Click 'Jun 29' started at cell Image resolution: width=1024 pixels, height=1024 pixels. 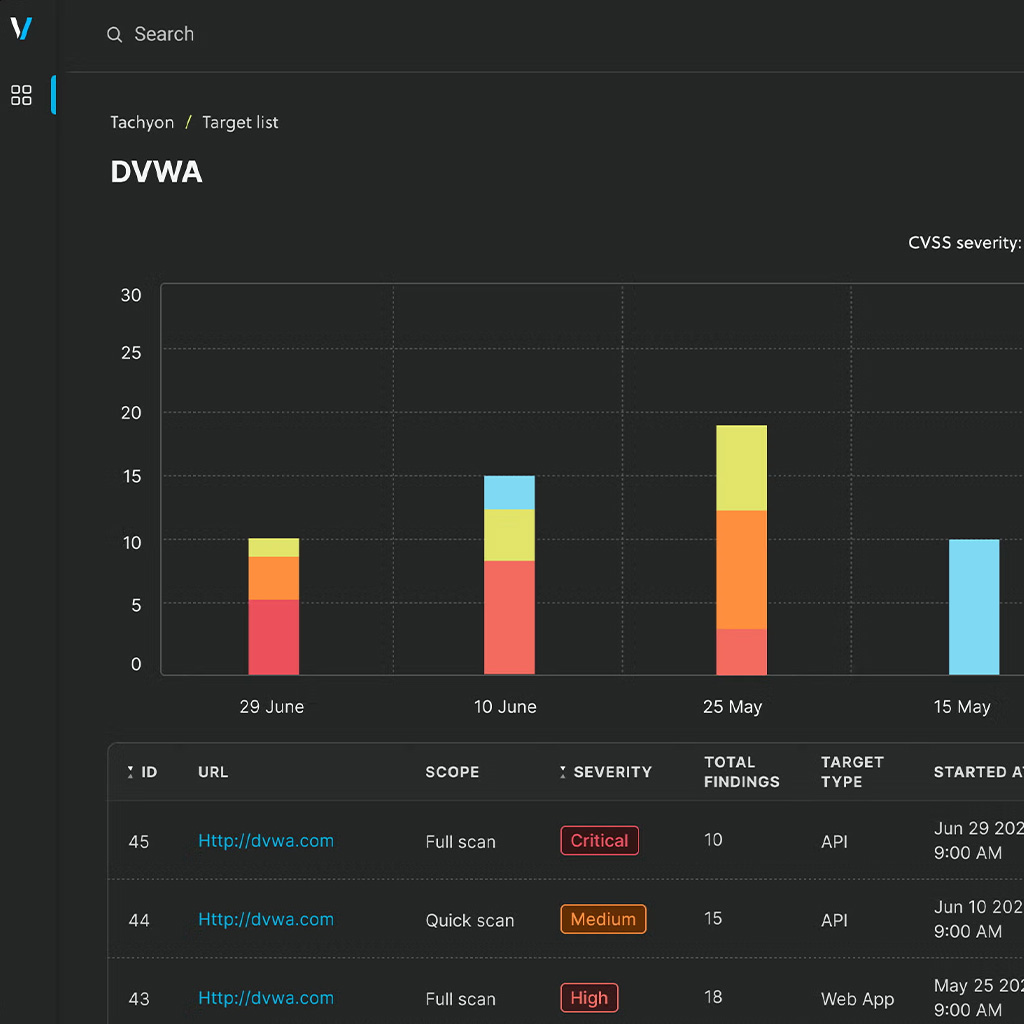[x=978, y=840]
